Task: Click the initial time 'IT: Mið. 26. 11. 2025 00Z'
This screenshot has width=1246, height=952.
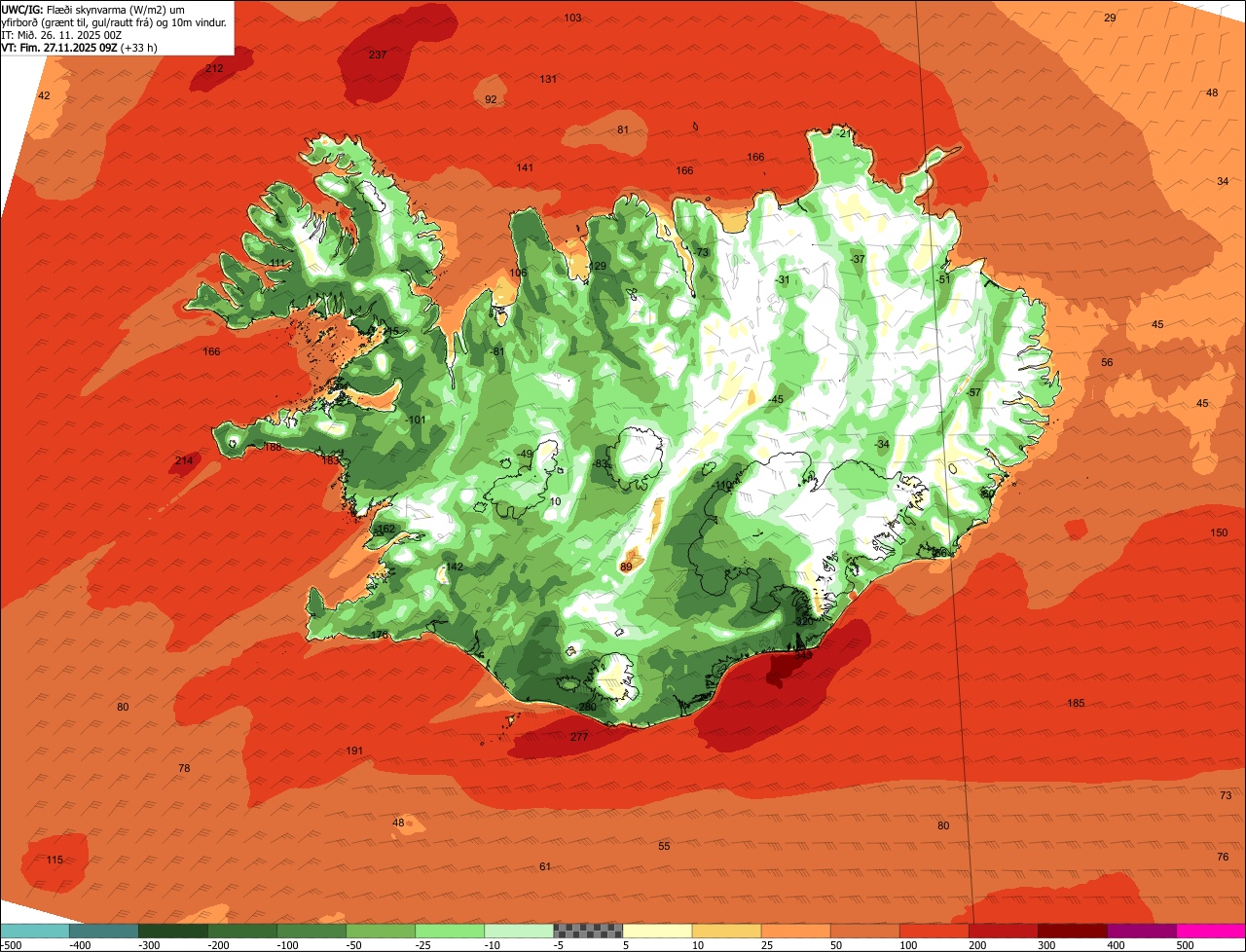Action: (x=62, y=34)
